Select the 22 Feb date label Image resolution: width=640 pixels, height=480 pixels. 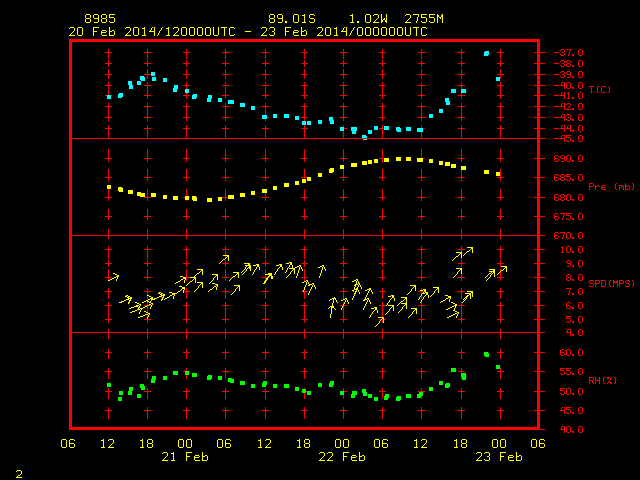coord(342,457)
